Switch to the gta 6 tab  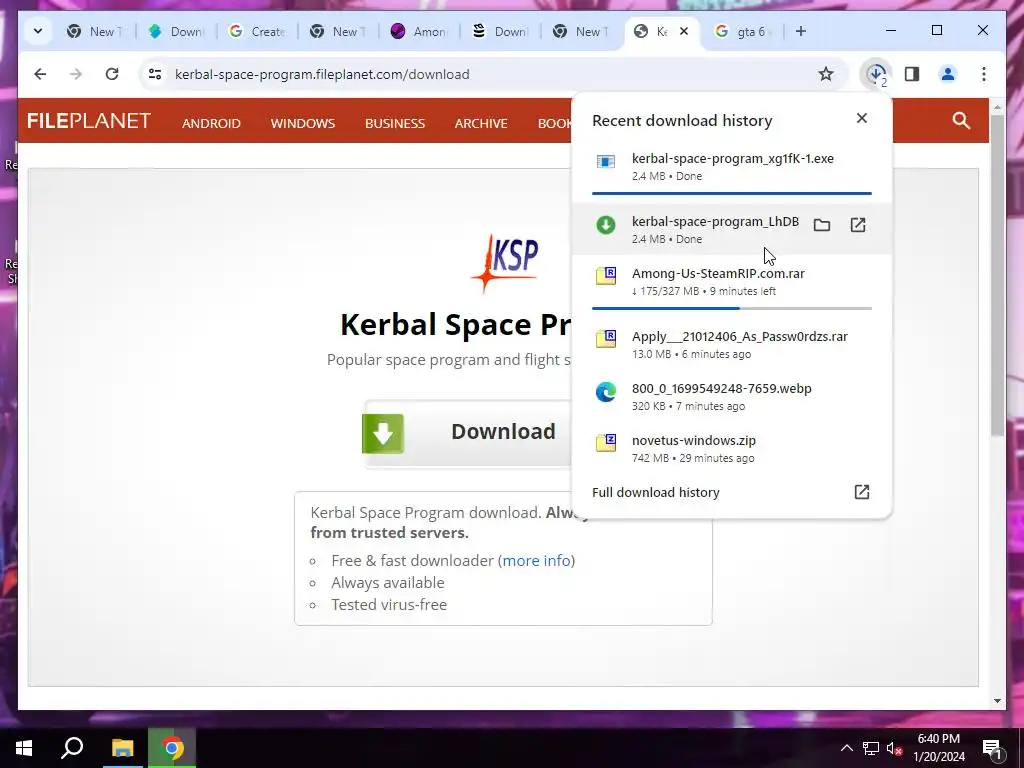coord(744,31)
